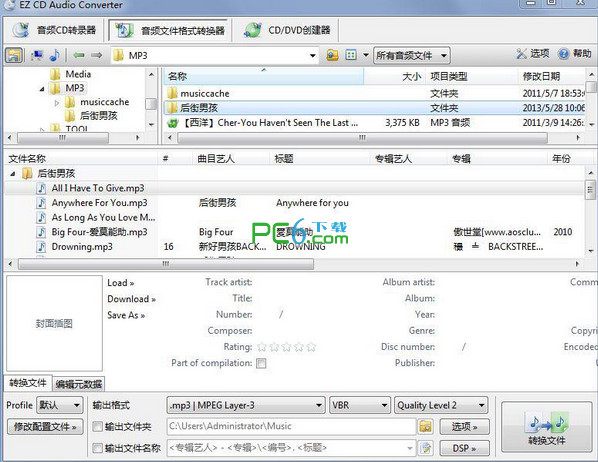Enable the 输出文件名称 checkbox
Screen dimensions: 598x462
[x=98, y=448]
